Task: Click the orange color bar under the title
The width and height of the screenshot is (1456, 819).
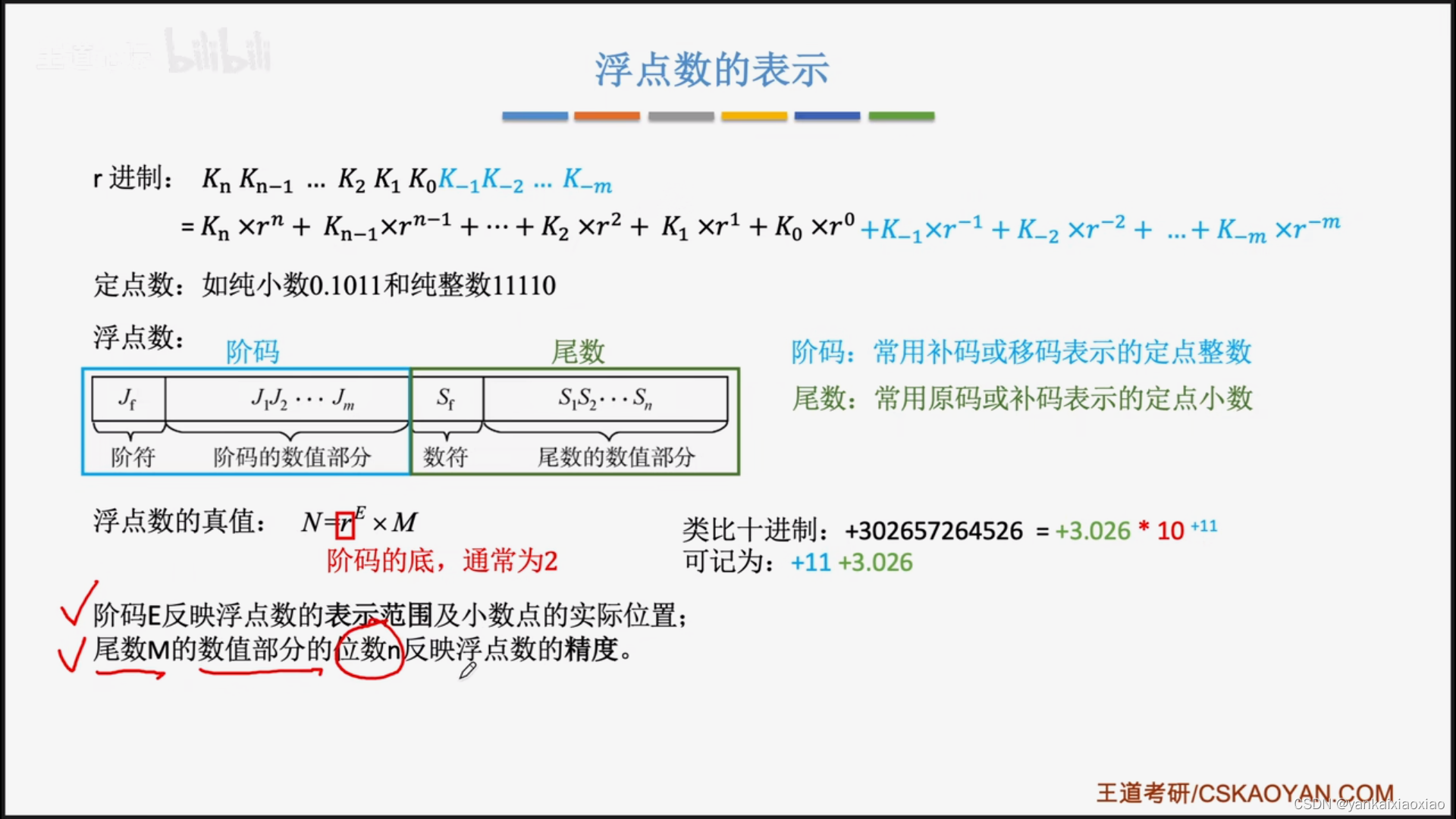Action: pos(607,116)
